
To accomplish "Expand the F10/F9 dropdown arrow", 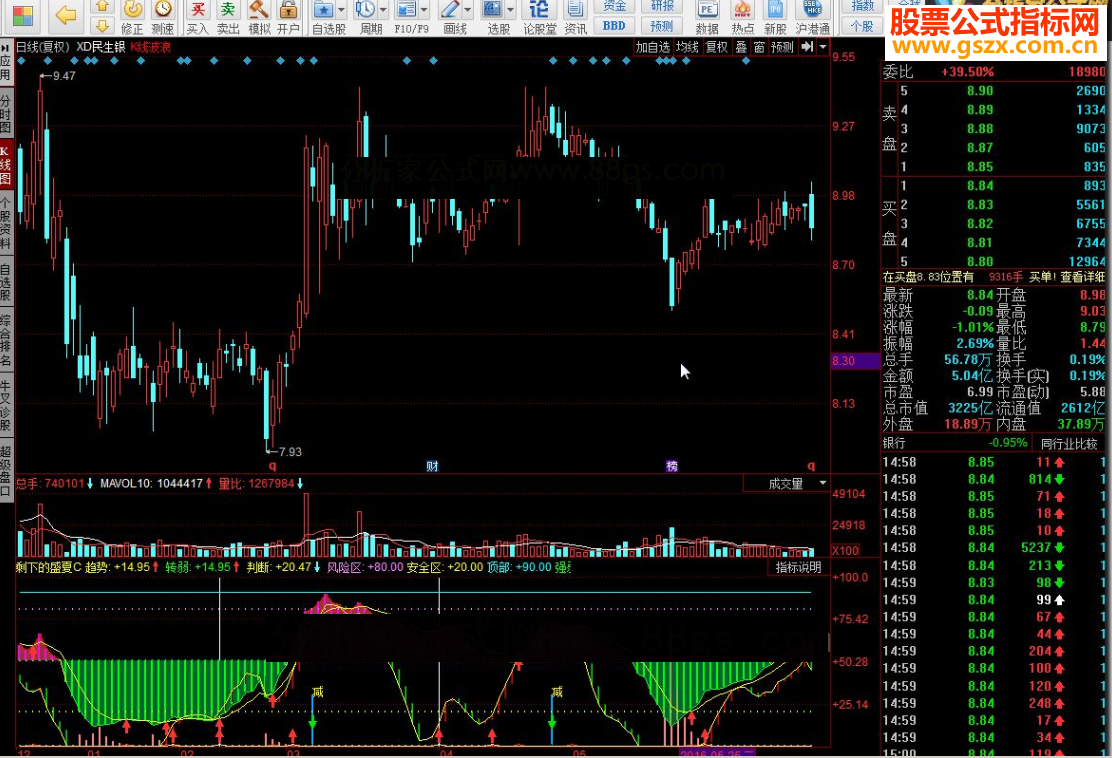I will pyautogui.click(x=424, y=10).
